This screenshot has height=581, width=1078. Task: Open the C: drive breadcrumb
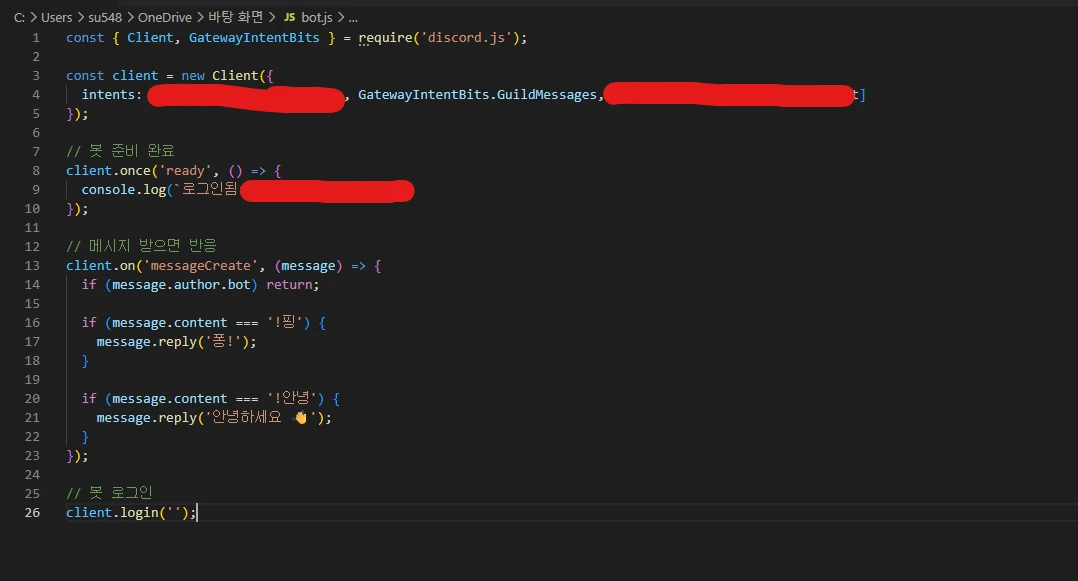19,17
